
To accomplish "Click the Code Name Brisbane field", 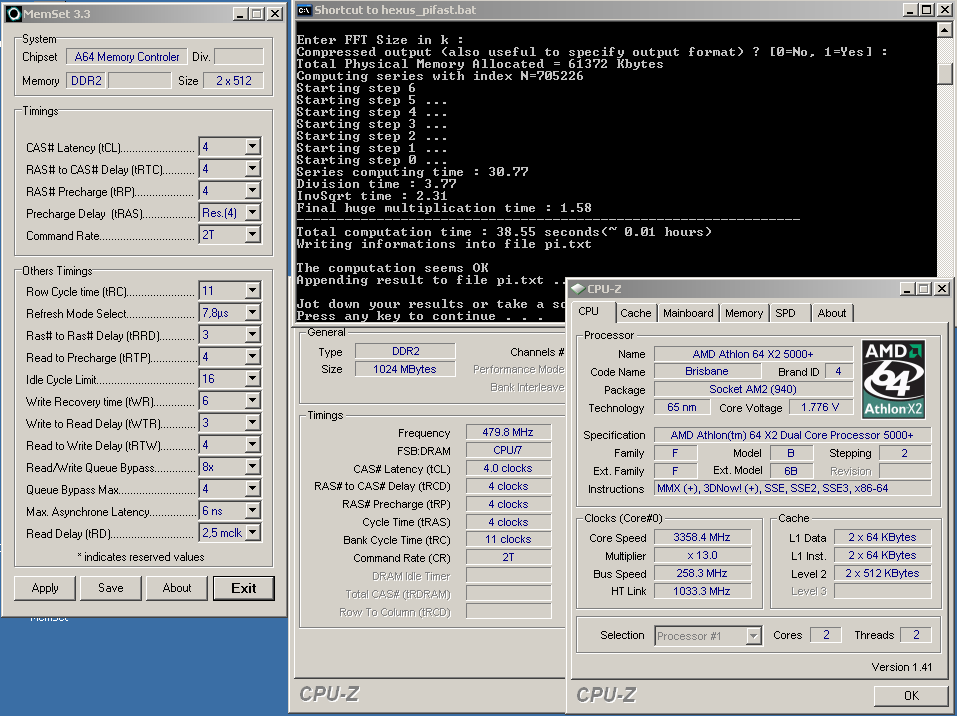I will (x=707, y=371).
